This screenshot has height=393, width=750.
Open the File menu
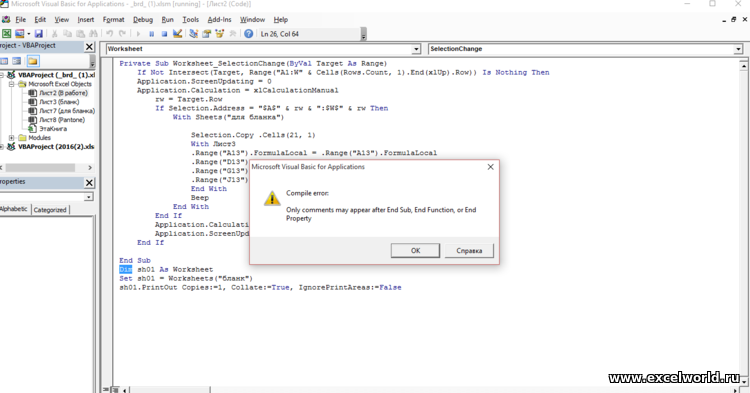21,20
